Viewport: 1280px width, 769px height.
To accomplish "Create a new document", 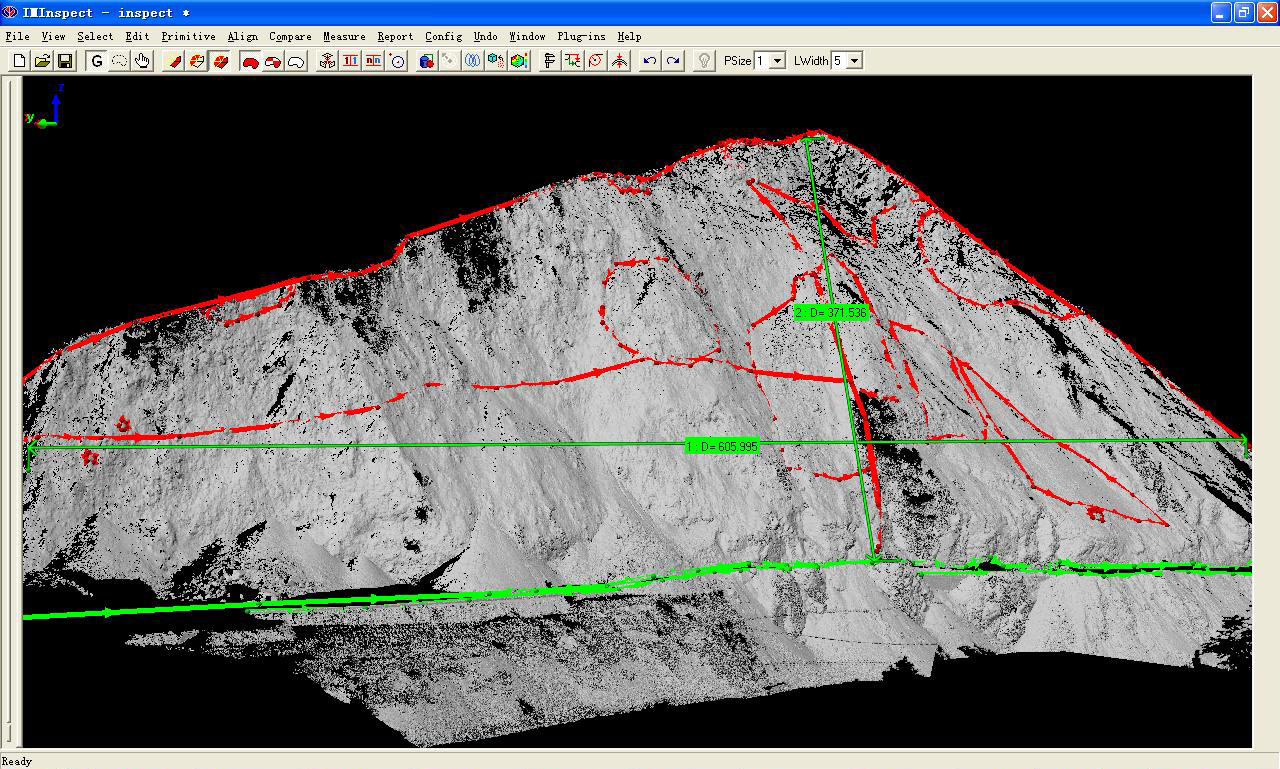I will click(17, 60).
